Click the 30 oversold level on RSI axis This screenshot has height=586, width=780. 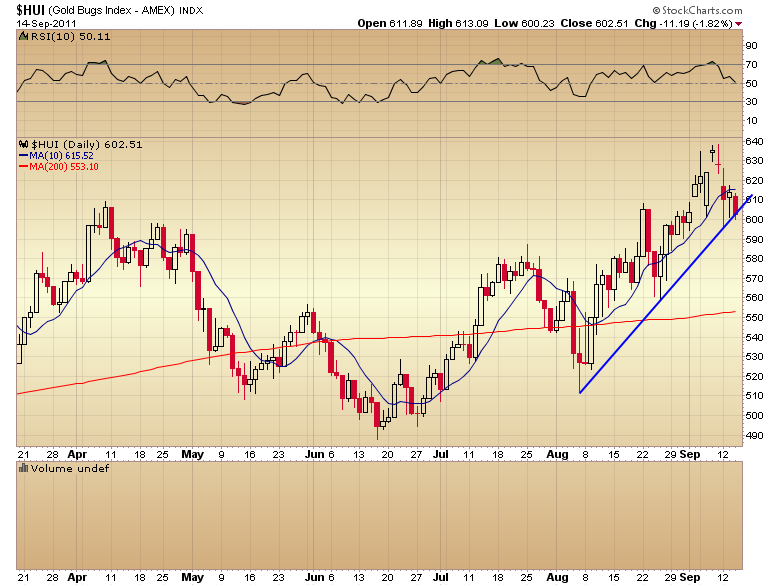(751, 101)
